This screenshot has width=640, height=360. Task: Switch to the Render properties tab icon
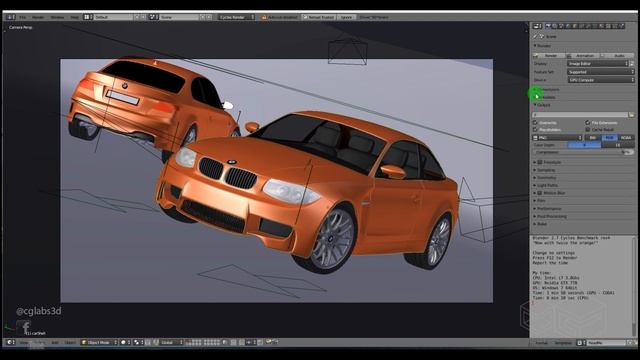click(548, 26)
